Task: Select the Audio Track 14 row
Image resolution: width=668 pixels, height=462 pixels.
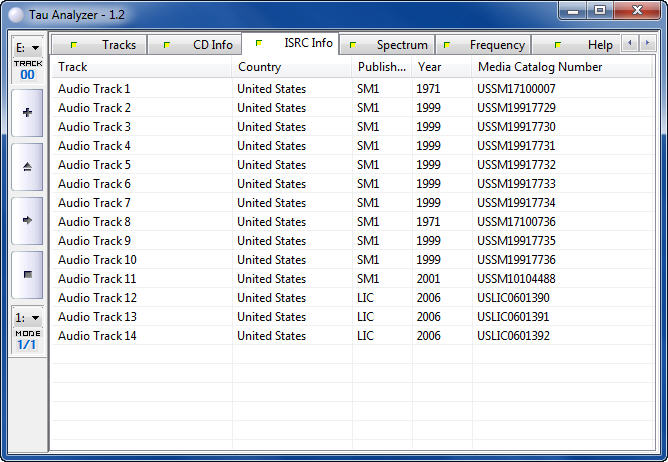Action: 97,336
